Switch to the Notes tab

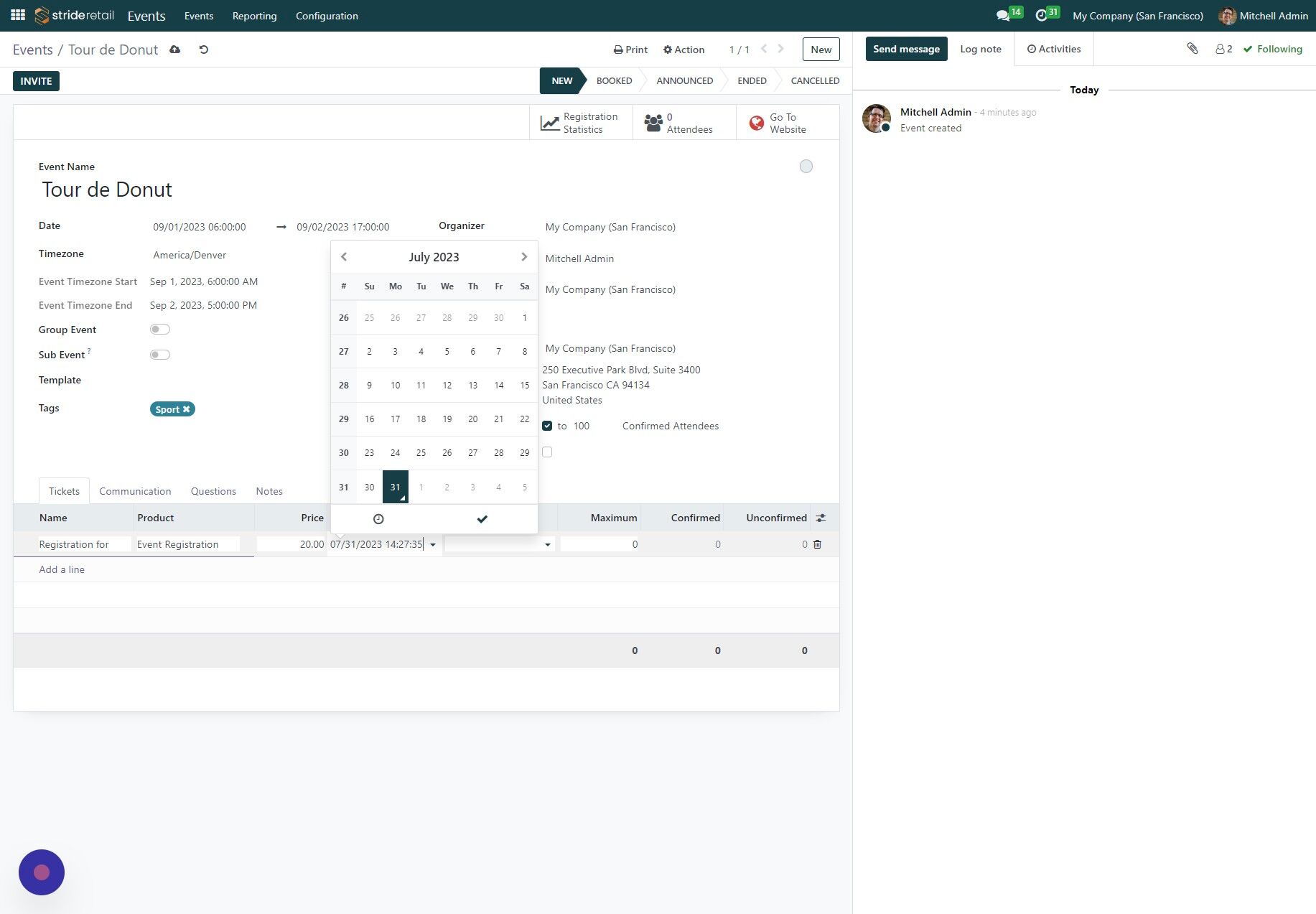coord(269,491)
